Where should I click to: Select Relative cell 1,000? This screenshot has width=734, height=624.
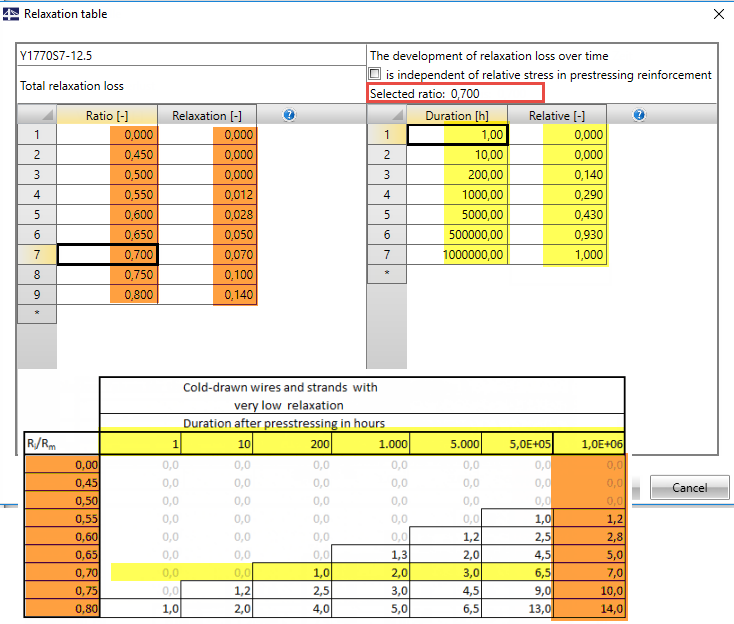tap(558, 255)
